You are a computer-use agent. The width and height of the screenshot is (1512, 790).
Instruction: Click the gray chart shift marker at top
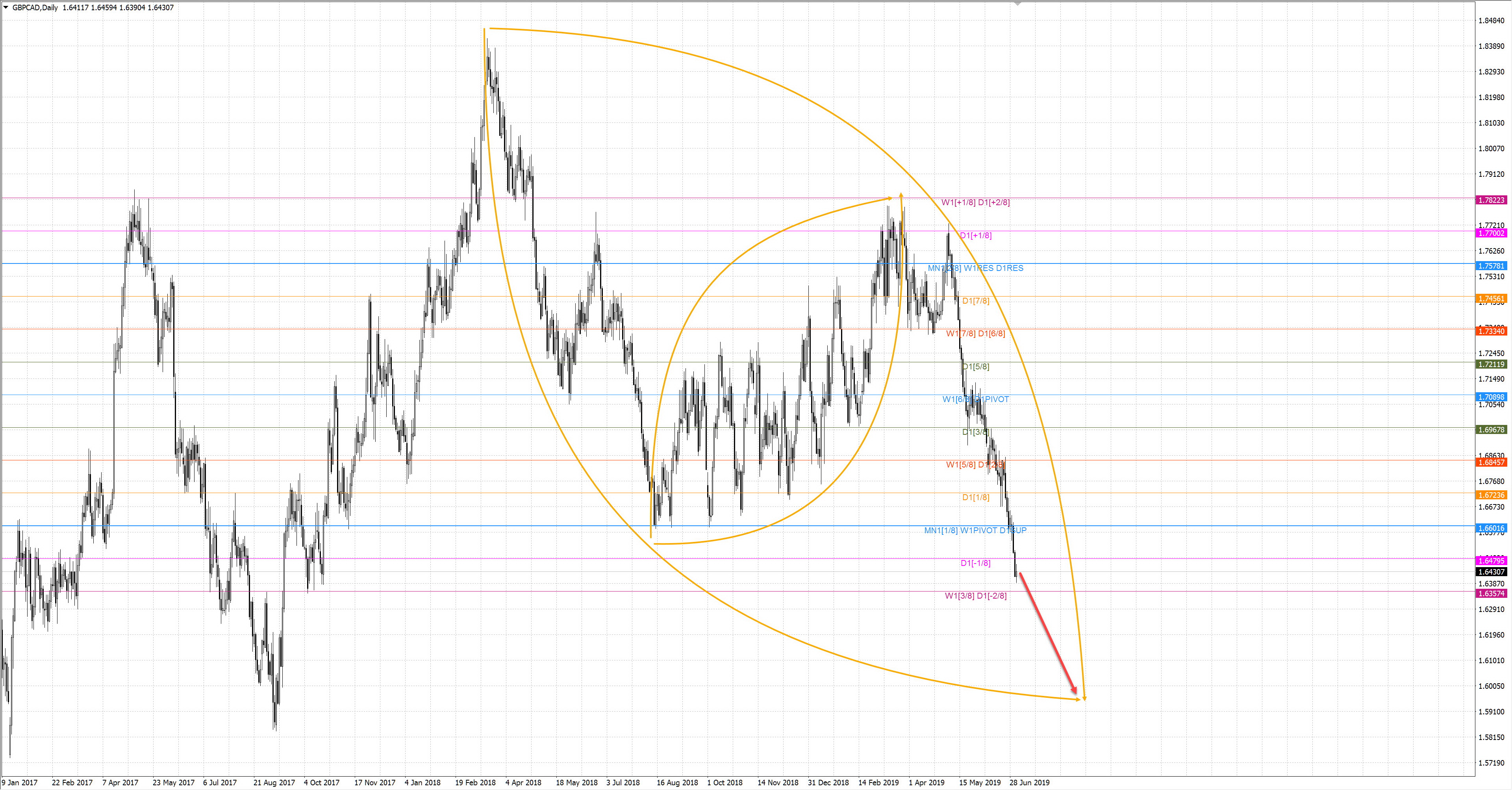coord(1018,4)
